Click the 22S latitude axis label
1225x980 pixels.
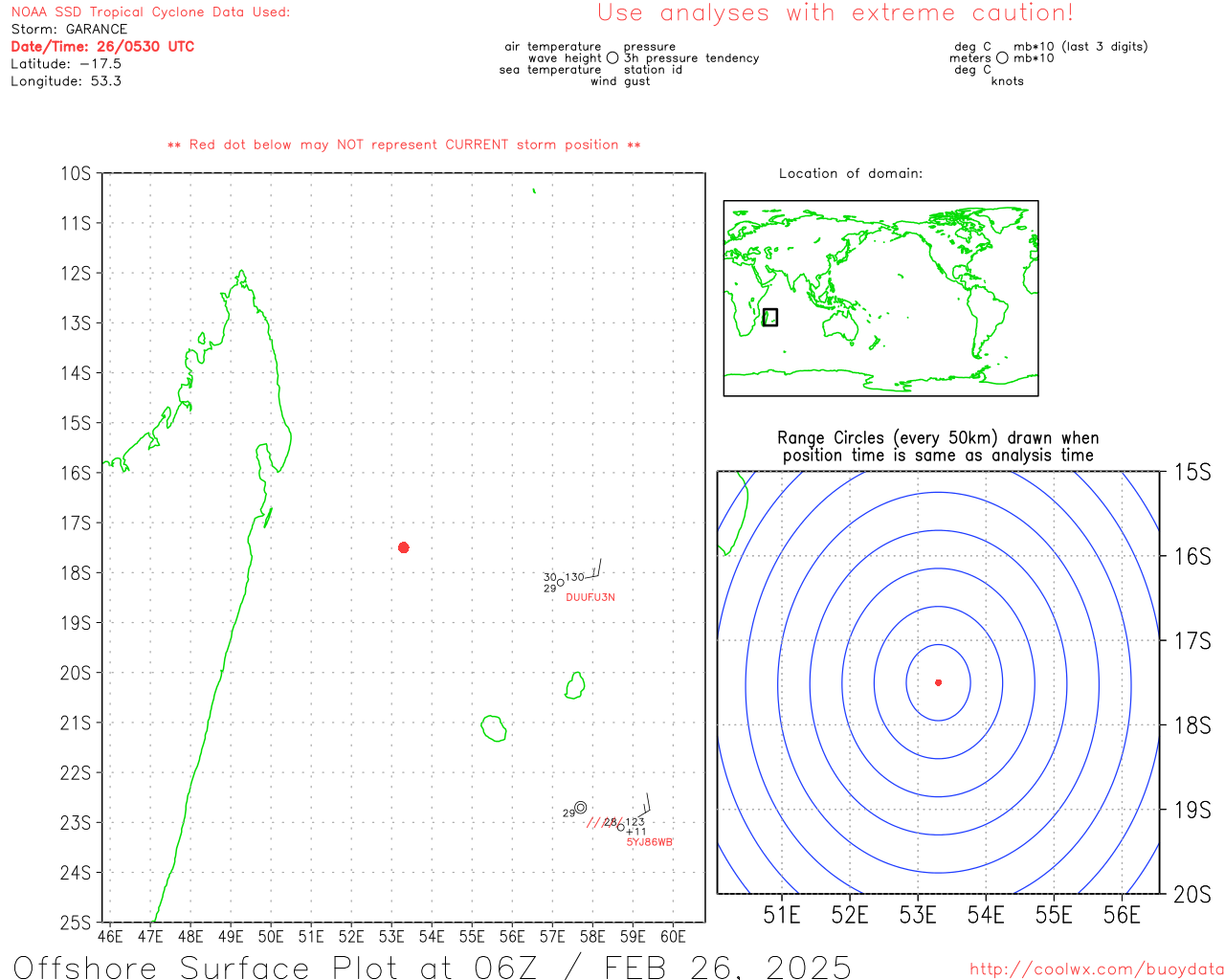pos(76,773)
